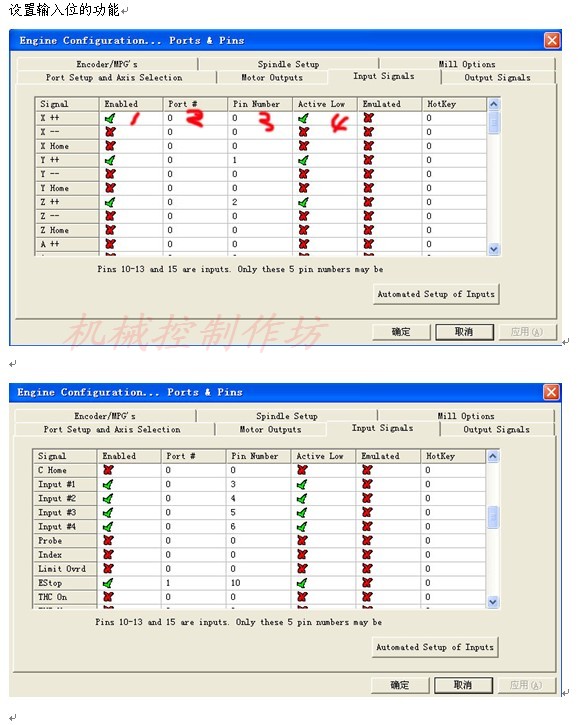Switch to Motor Outputs tab in upper dialog

(272, 78)
